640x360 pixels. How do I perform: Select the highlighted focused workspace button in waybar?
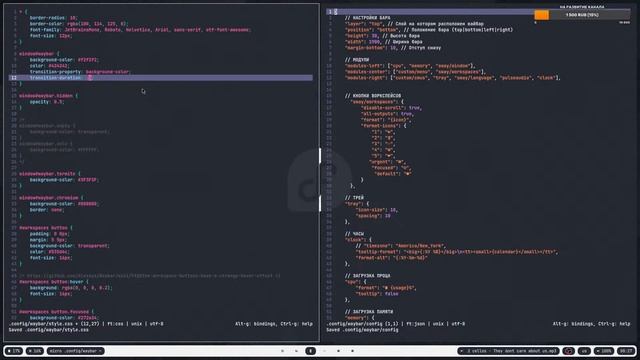310,351
